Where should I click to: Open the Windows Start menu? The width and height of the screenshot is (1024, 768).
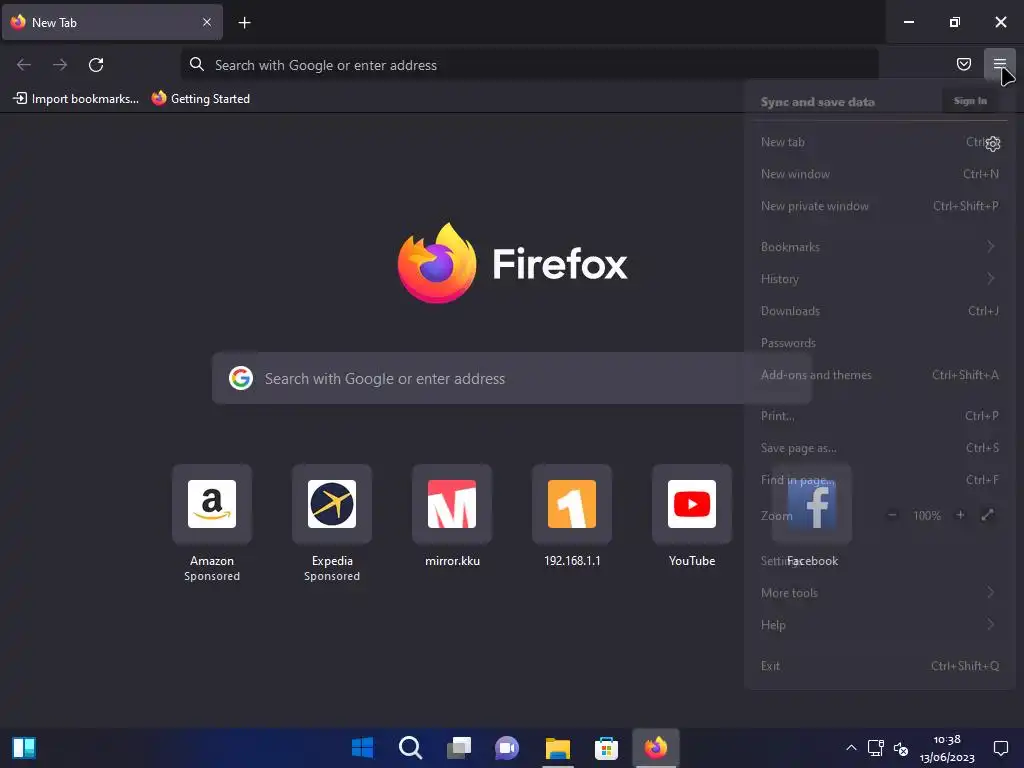(x=362, y=748)
